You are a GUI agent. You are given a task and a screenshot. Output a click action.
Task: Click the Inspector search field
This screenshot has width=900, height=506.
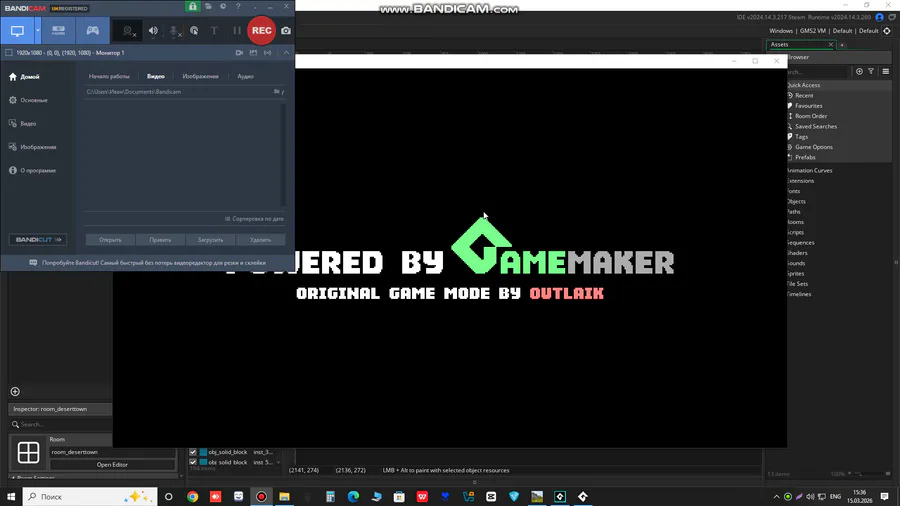pos(60,425)
